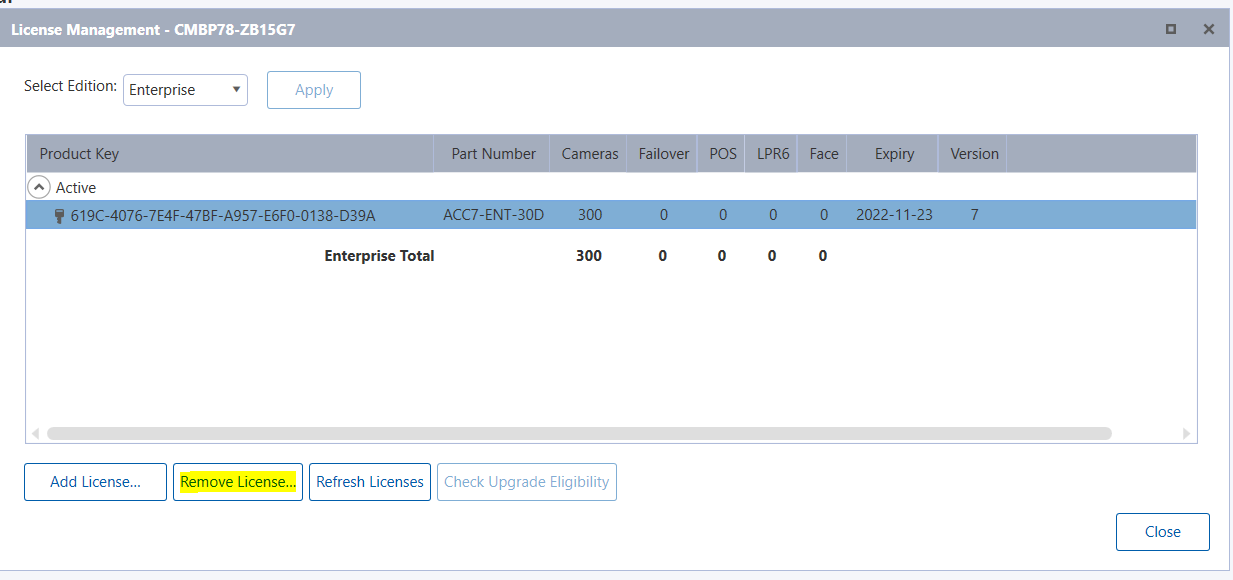
Task: Click the Cameras column header
Action: (589, 153)
